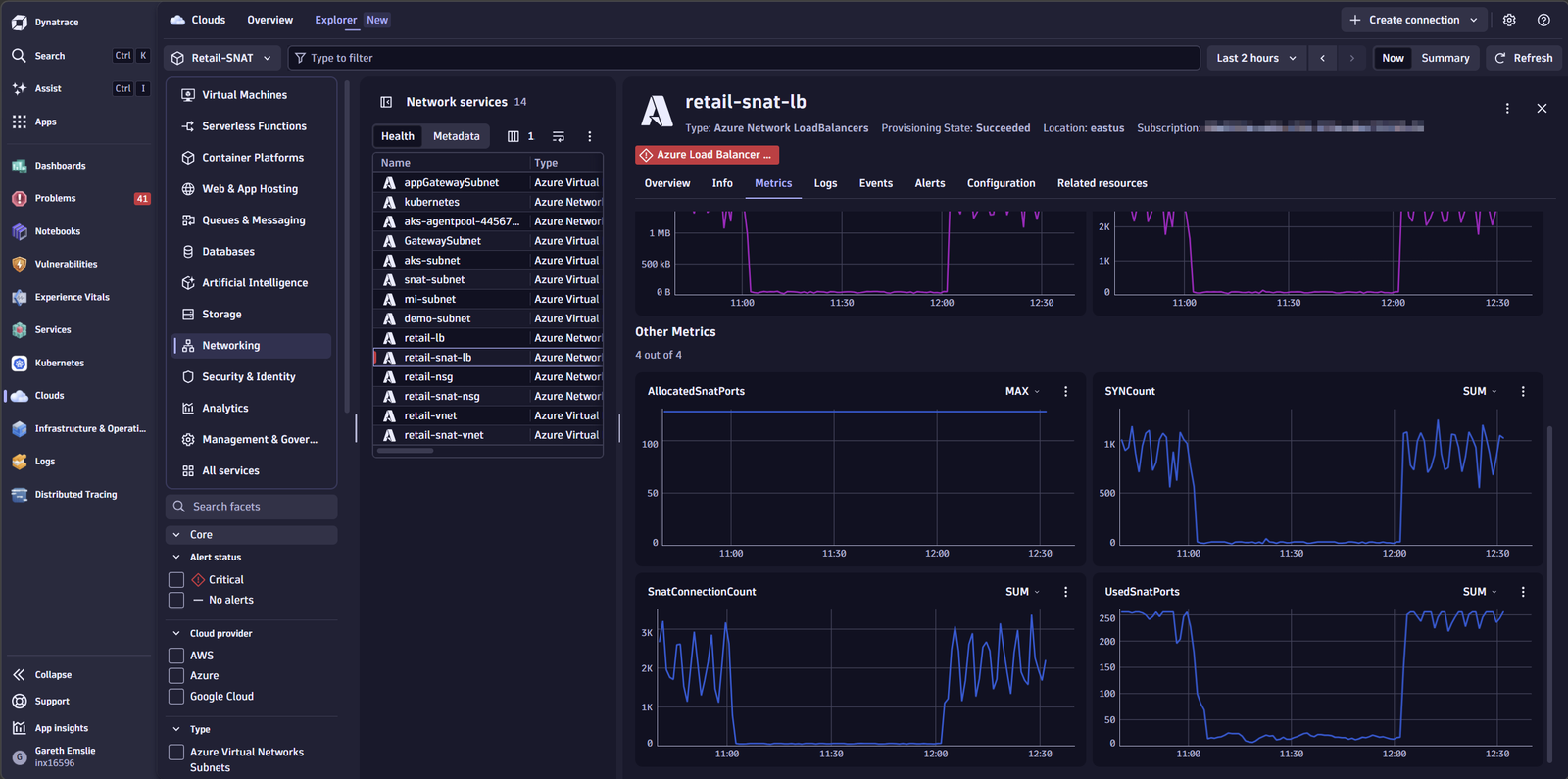Viewport: 1568px width, 779px height.
Task: Change SnatConnectionCount SUM aggregation
Action: 1023,592
